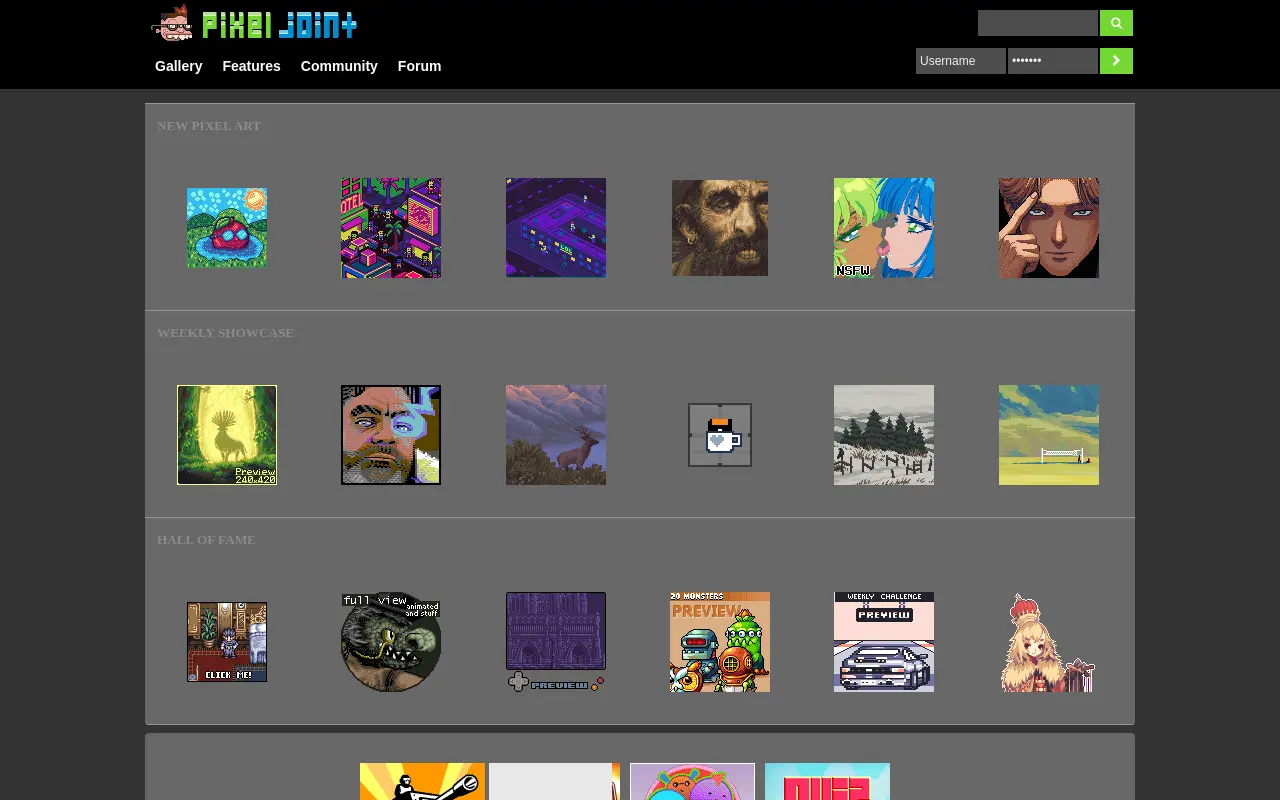Open the coffee mug icon thumbnail

click(720, 435)
